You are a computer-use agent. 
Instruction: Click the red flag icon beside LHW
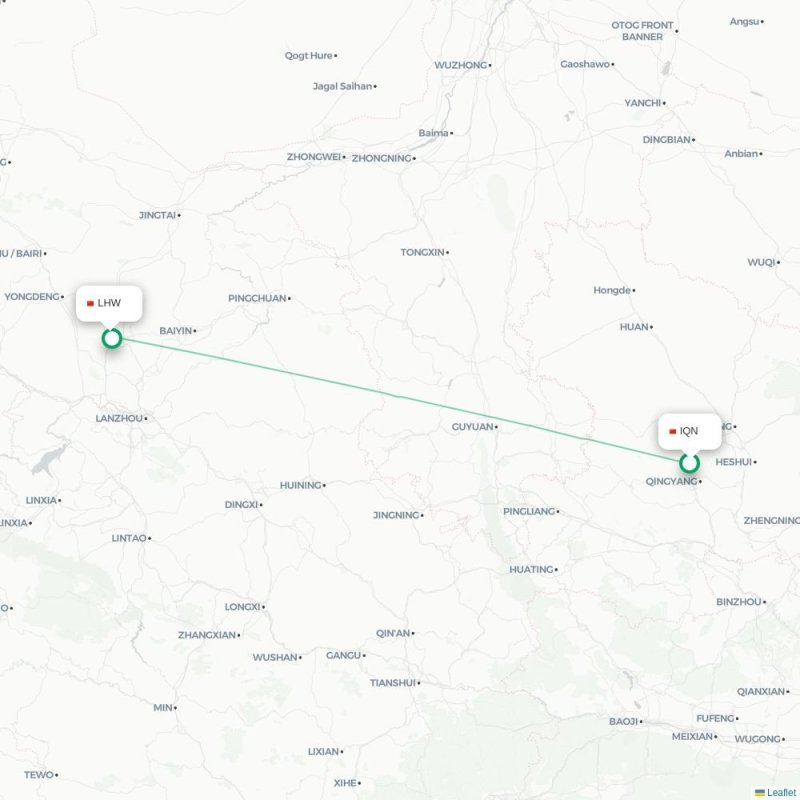(x=90, y=304)
